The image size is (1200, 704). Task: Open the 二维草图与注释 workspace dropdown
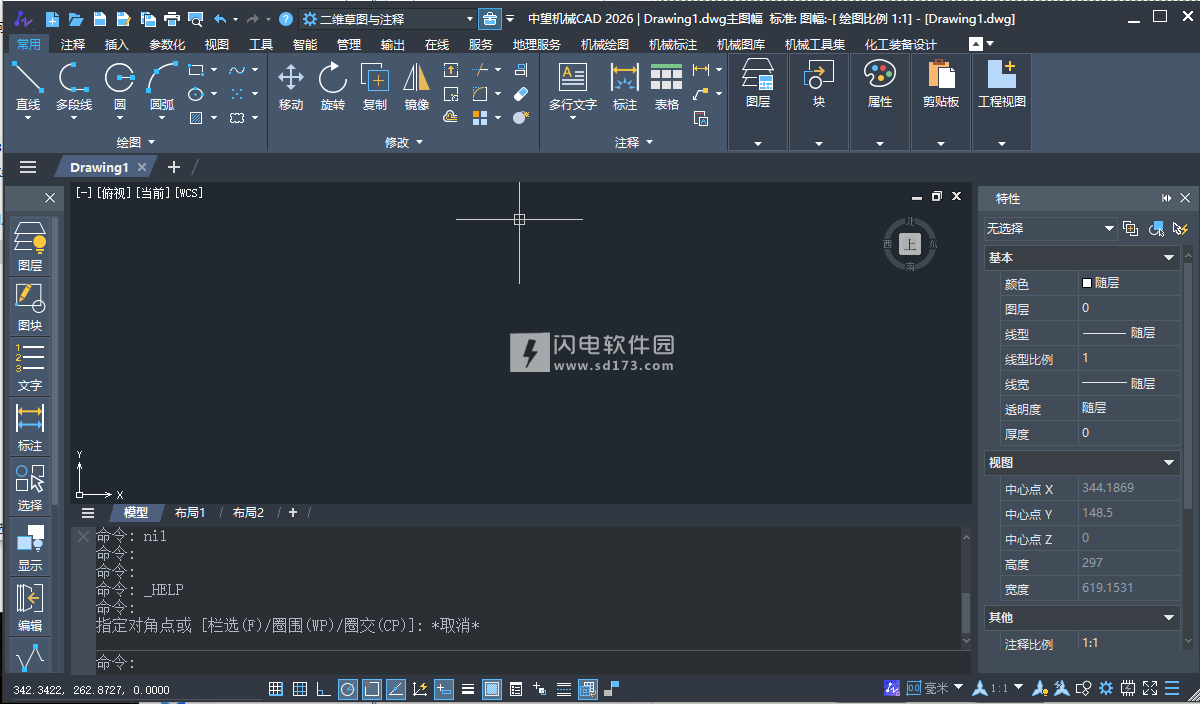388,19
